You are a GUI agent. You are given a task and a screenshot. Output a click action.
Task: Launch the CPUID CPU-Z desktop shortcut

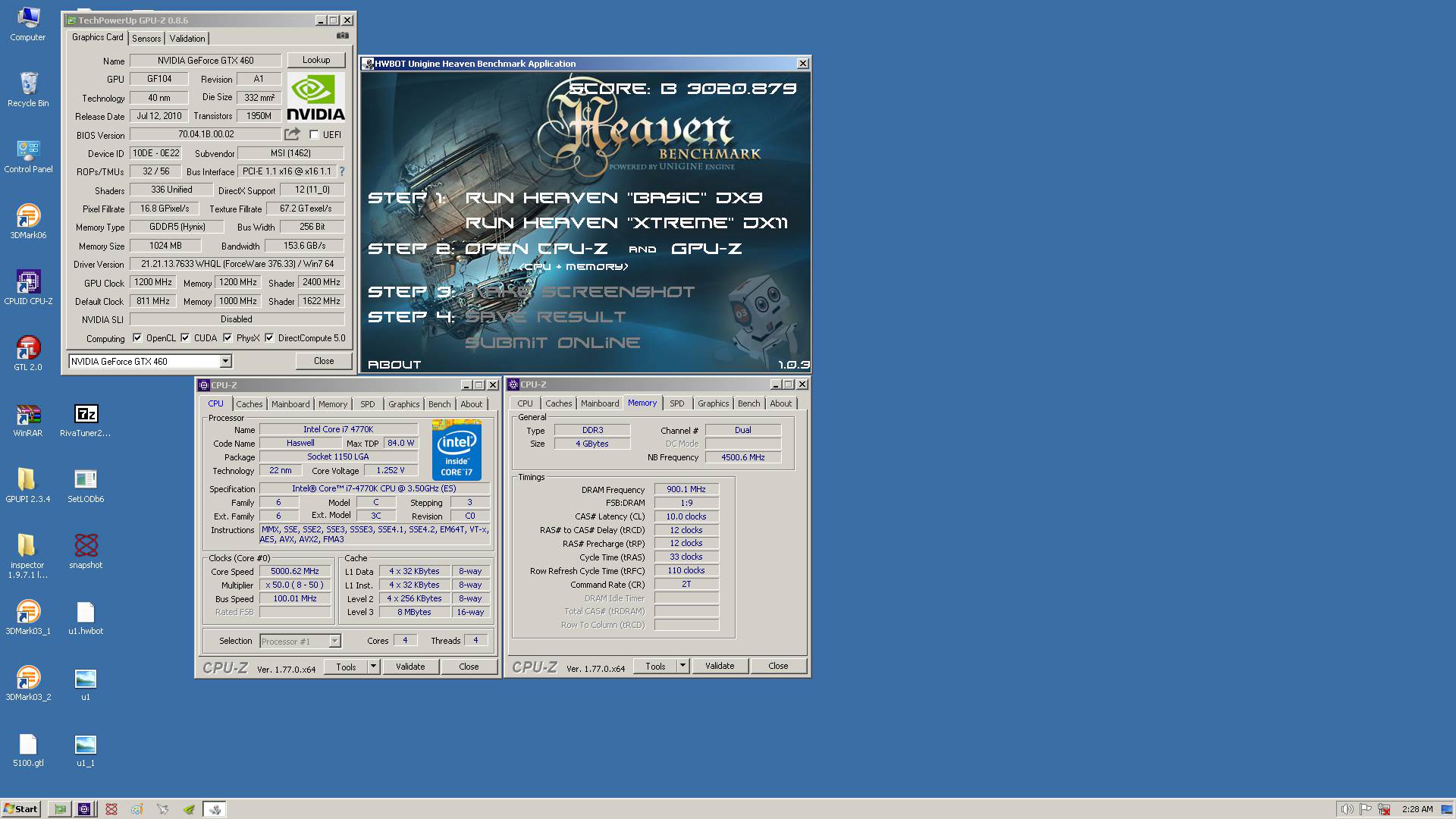[x=28, y=288]
